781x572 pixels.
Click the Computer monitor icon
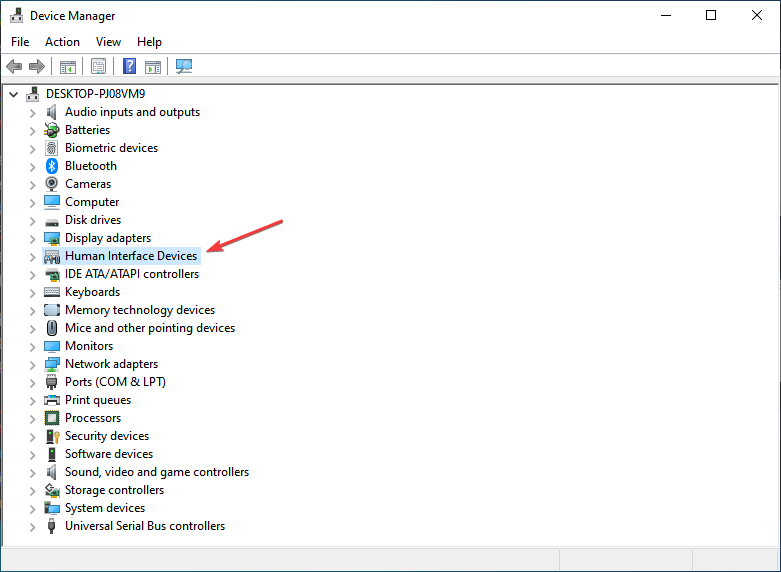[52, 202]
